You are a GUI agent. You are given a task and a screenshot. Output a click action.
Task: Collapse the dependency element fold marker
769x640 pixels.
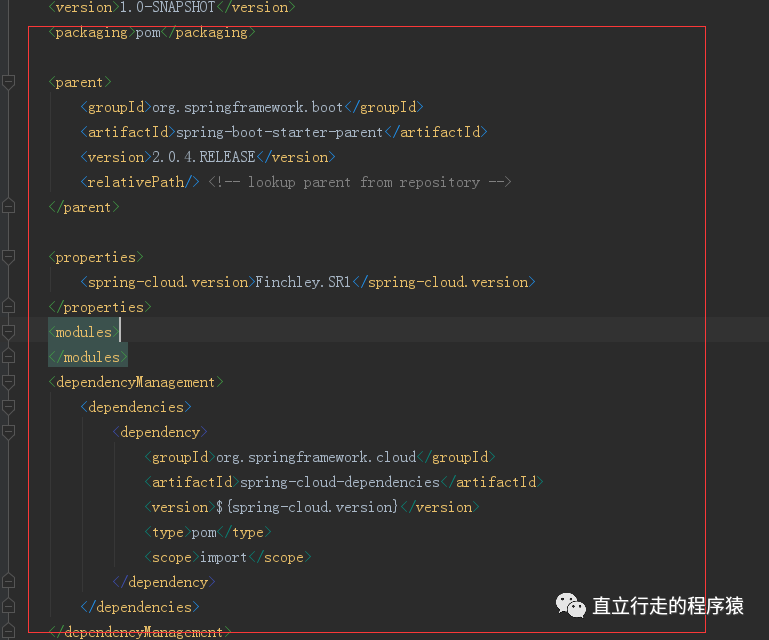(x=8, y=432)
